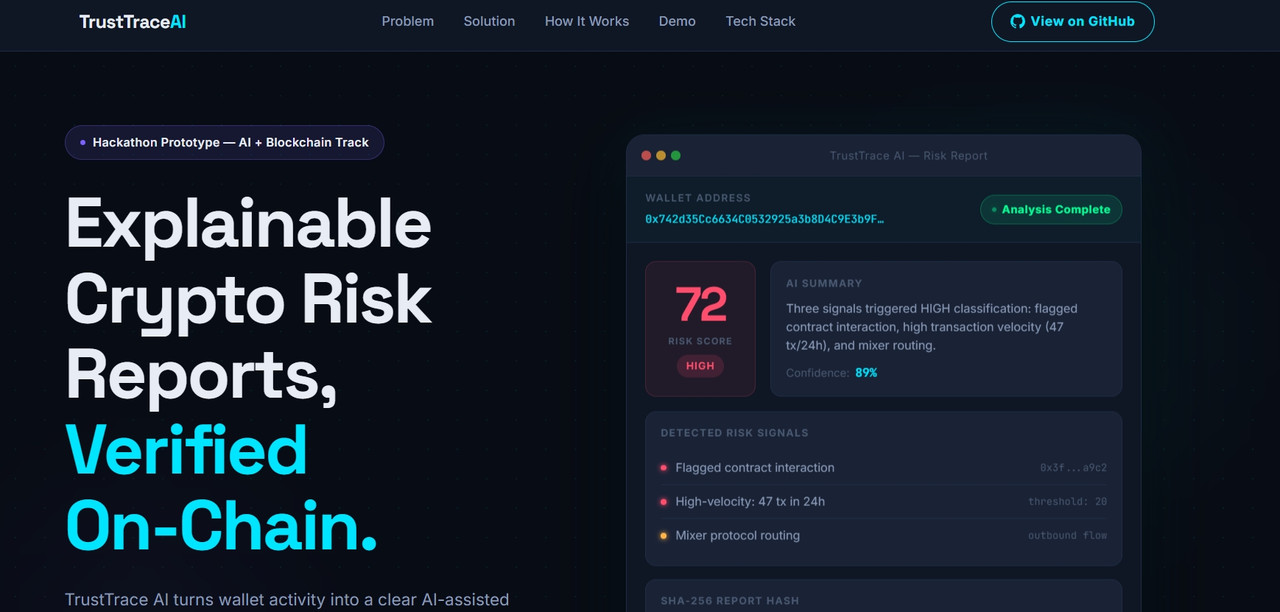Click the DETECTED RISK SIGNALS heading

pyautogui.click(x=735, y=433)
